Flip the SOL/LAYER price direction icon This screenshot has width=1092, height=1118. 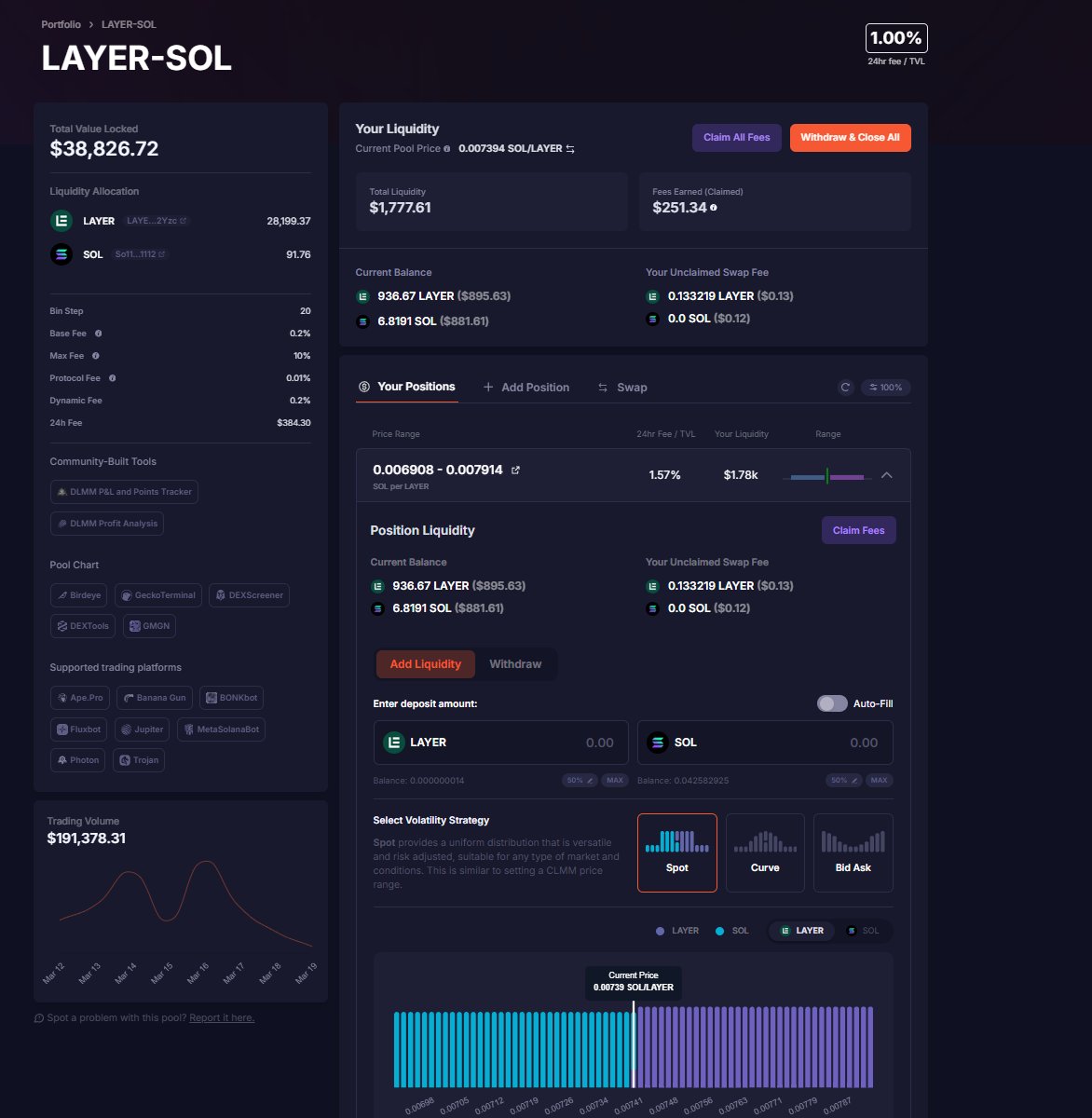(570, 149)
